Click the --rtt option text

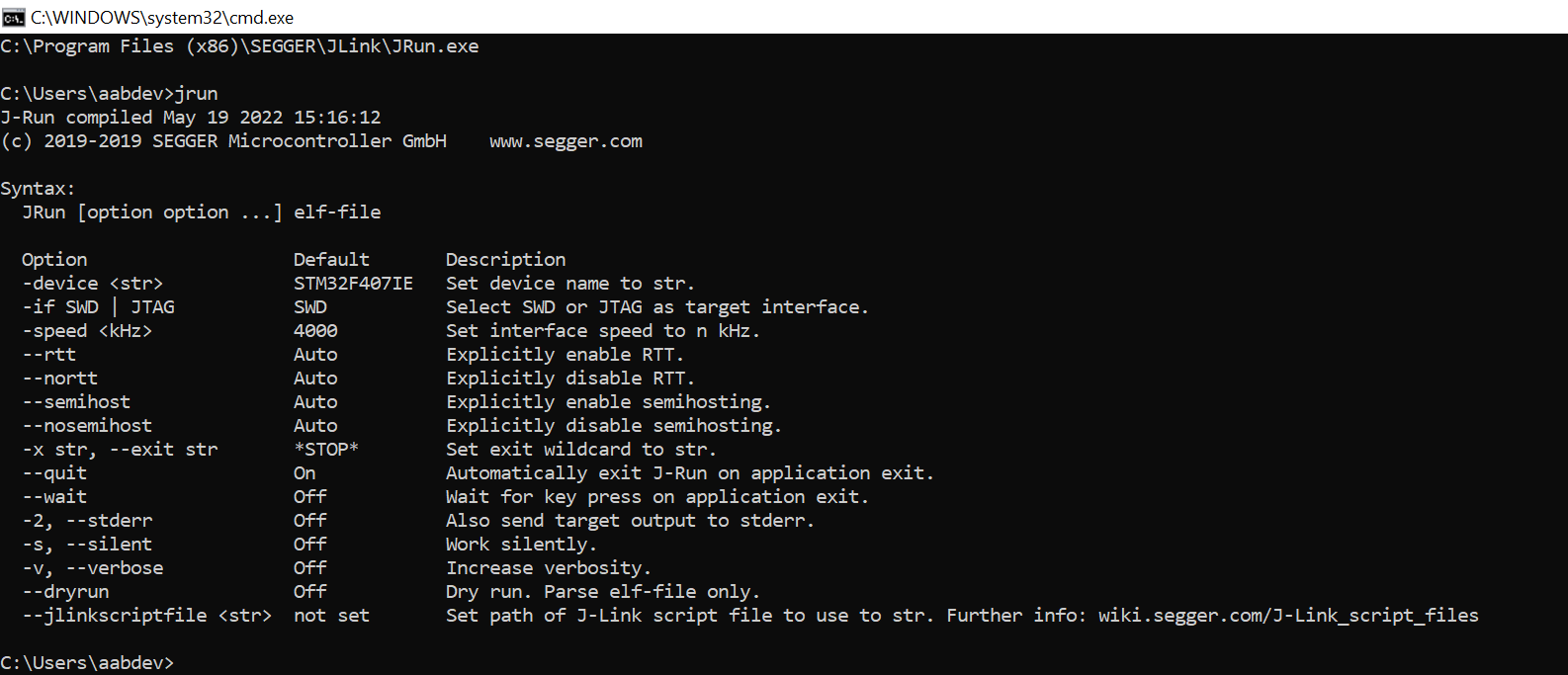pos(48,355)
